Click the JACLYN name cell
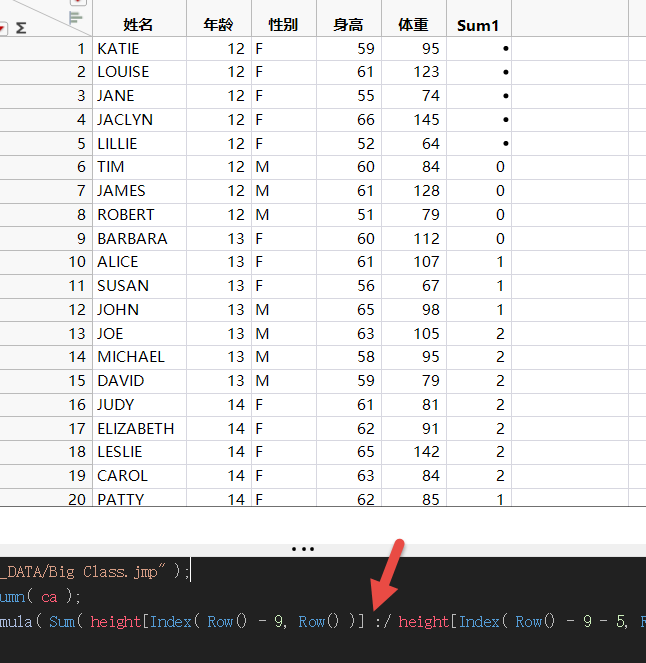This screenshot has width=646, height=663. pyautogui.click(x=139, y=120)
